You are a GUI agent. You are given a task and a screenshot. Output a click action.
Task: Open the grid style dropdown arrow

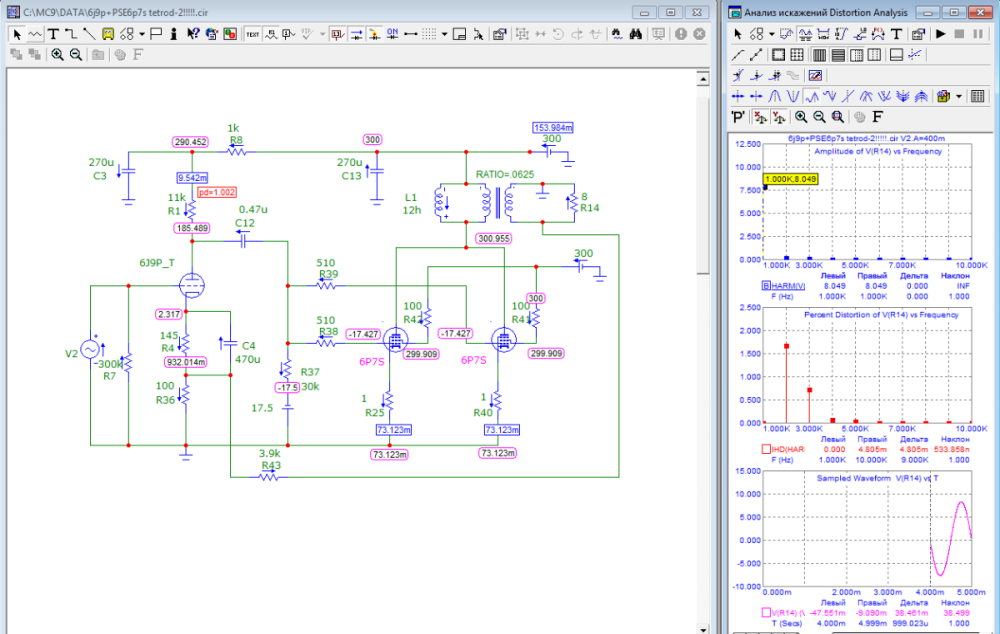click(445, 33)
